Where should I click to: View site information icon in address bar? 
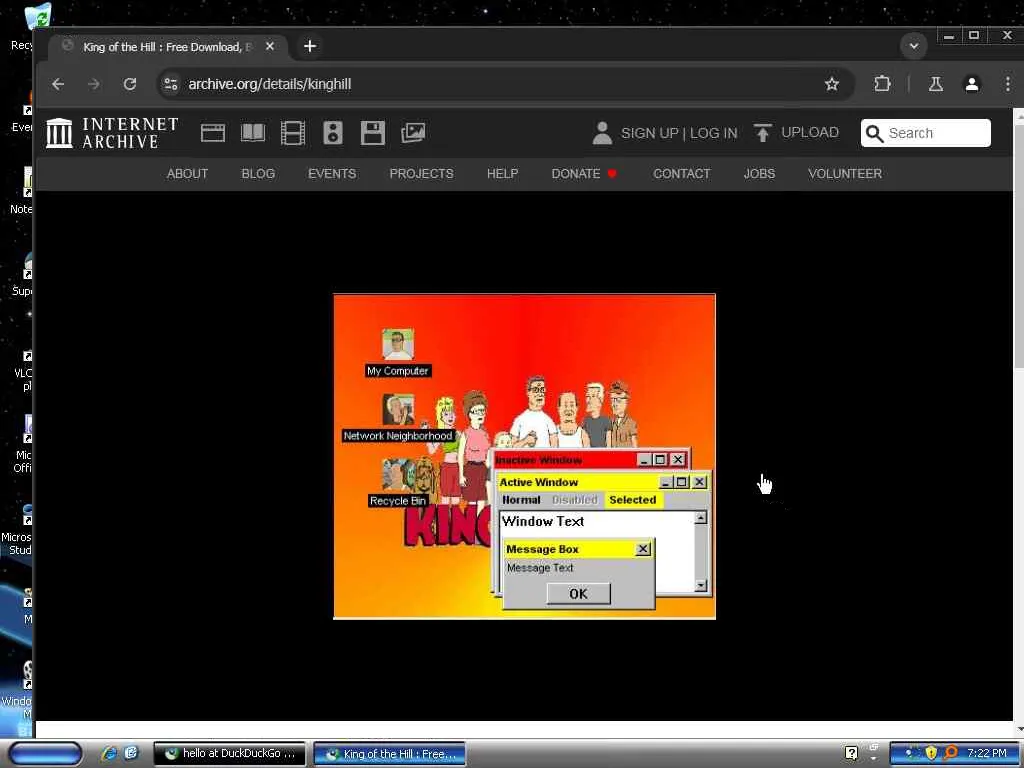coord(171,84)
